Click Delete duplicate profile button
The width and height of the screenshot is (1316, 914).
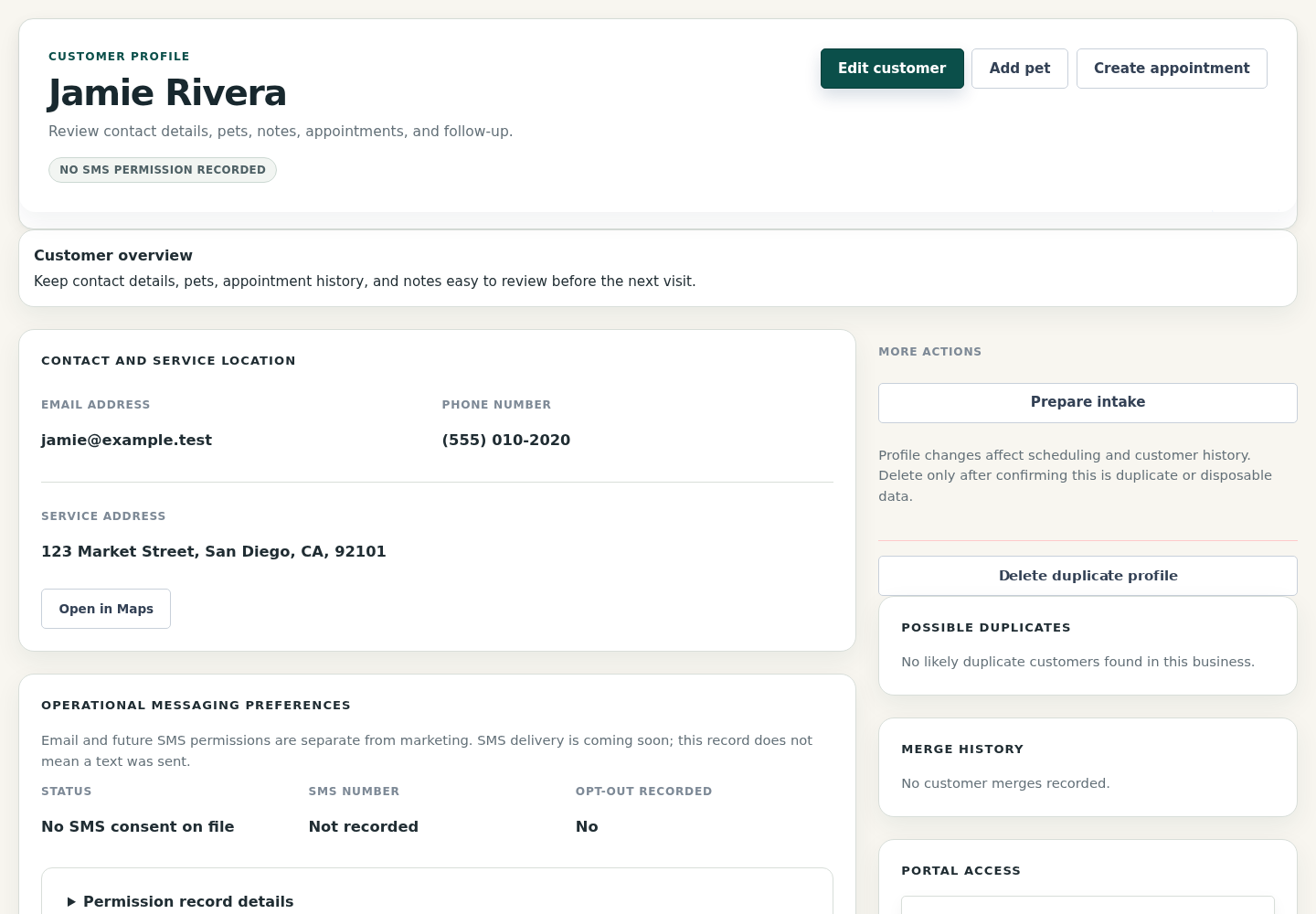(1088, 576)
